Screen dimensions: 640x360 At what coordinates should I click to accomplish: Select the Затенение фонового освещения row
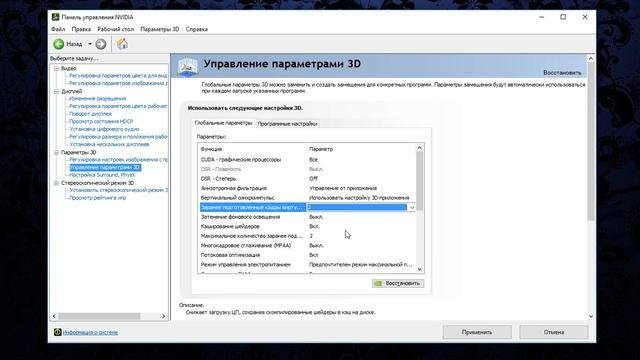click(x=307, y=217)
